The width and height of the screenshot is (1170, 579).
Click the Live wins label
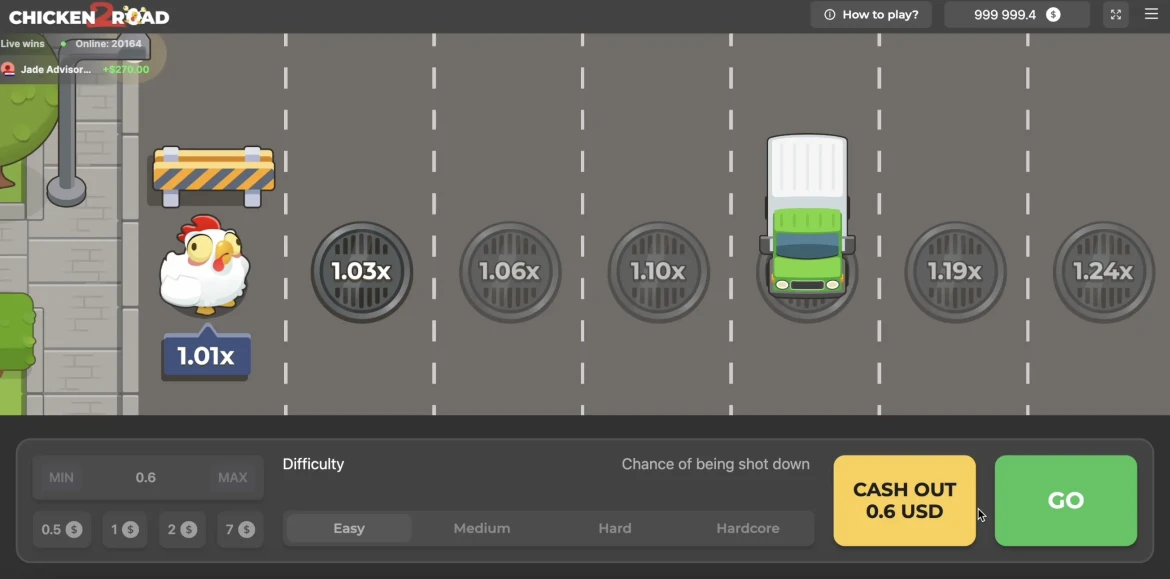[23, 44]
